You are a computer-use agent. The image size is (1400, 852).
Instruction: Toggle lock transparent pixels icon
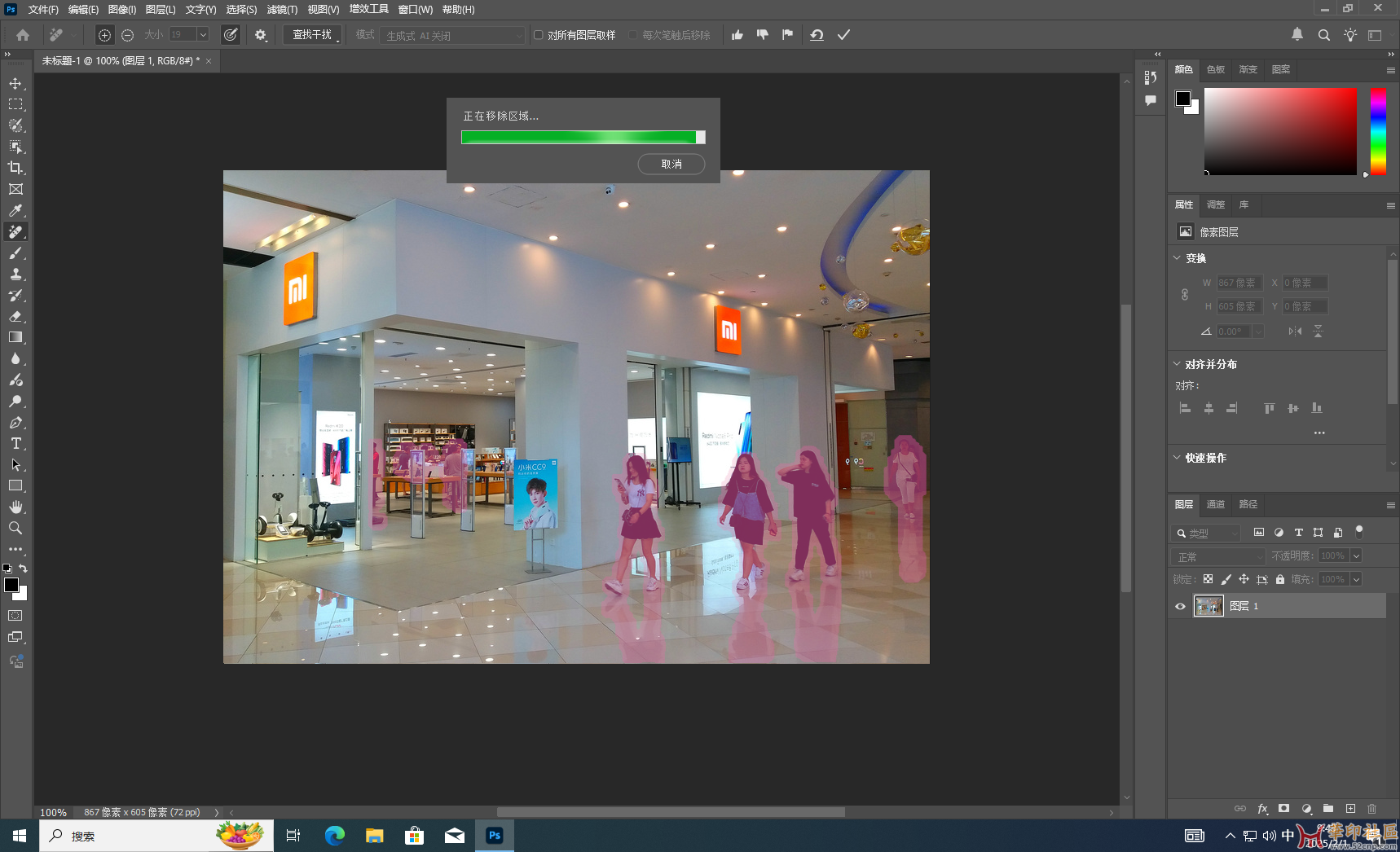click(1208, 579)
